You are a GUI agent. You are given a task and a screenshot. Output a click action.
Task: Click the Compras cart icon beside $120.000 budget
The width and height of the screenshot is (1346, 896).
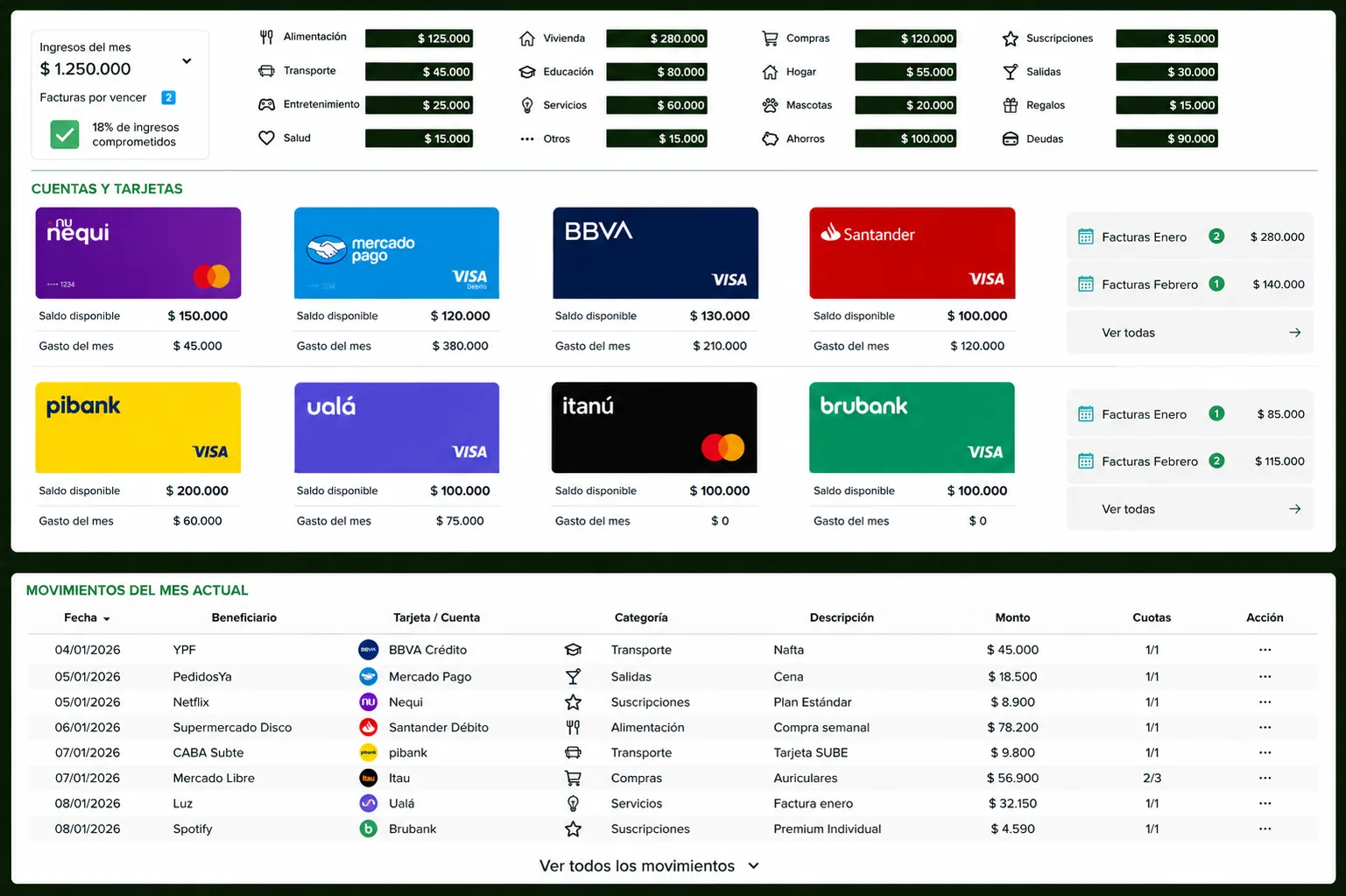coord(770,39)
